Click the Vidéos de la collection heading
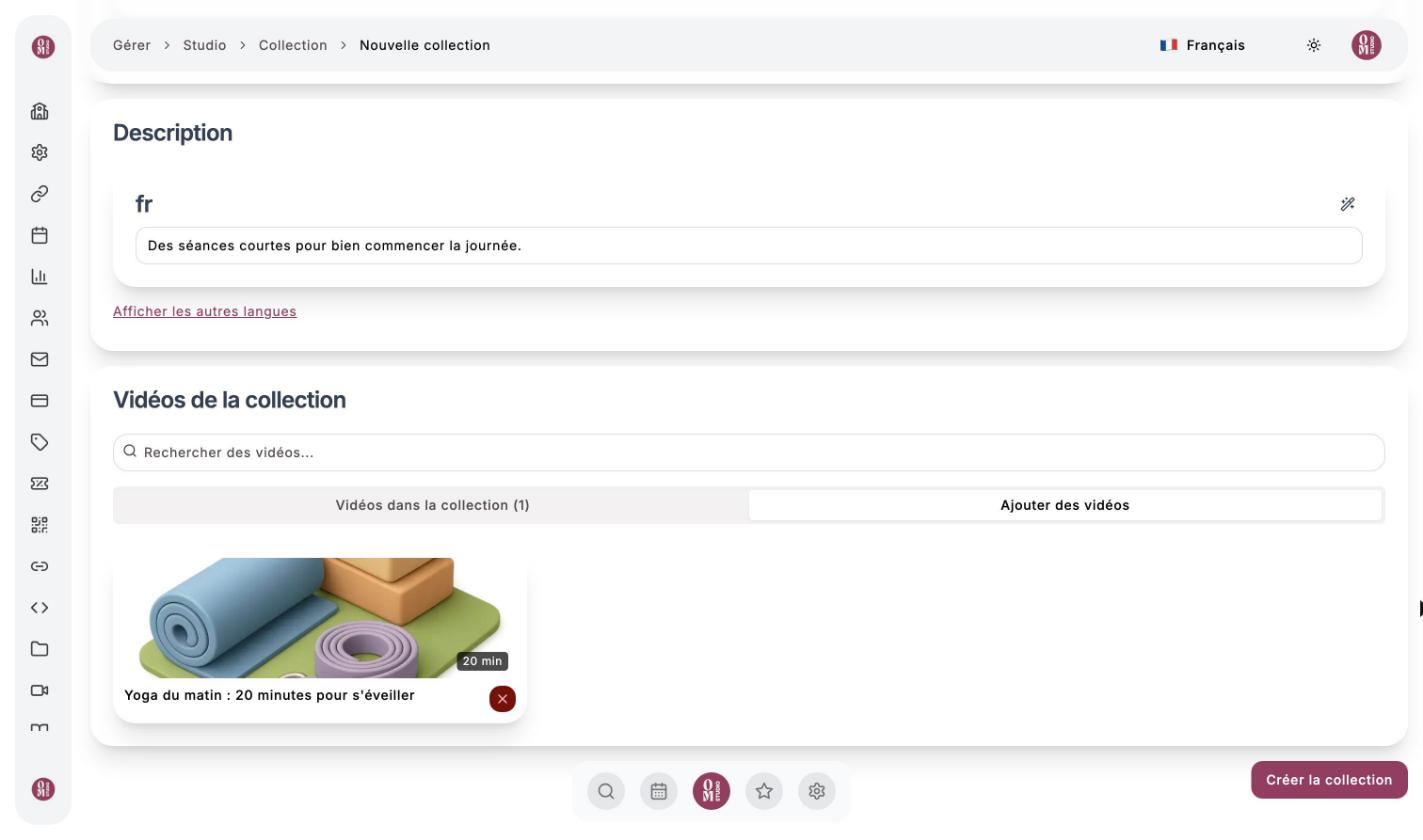 coord(230,400)
